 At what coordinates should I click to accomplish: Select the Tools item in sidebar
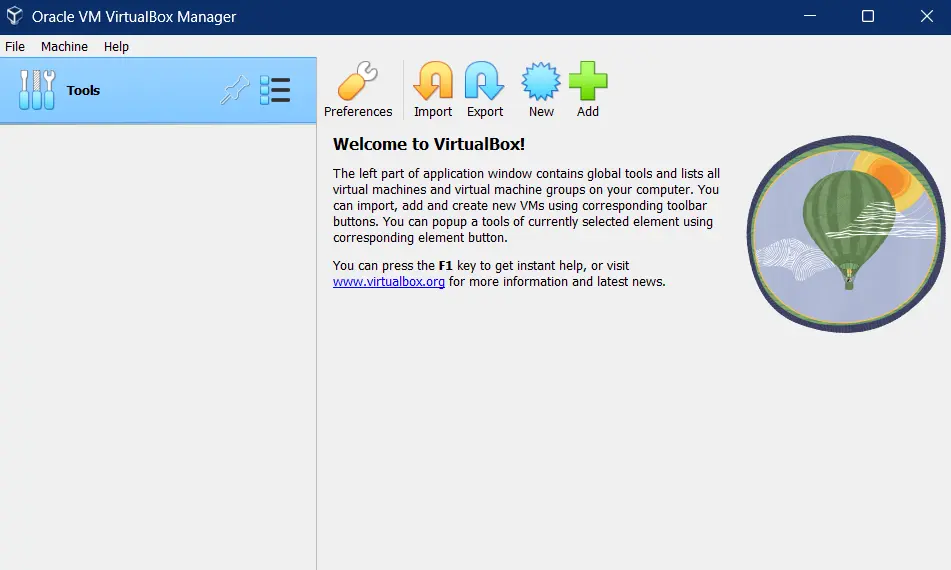point(158,90)
